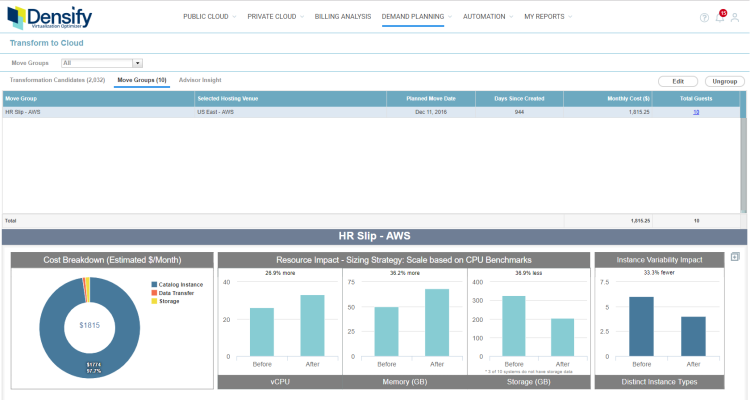
Task: Open the user profile icon
Action: [x=735, y=18]
